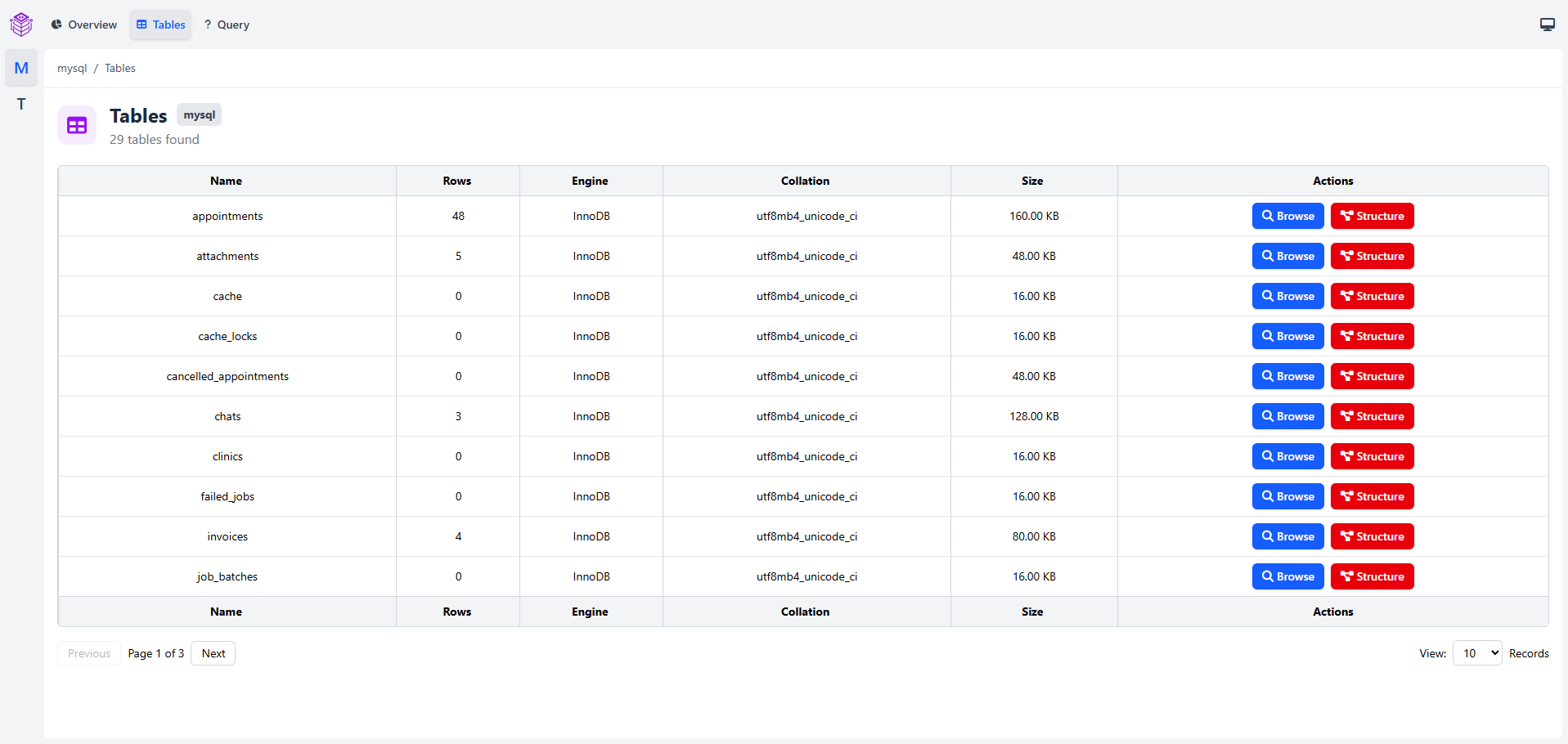Open Structure for the invoices table
The height and width of the screenshot is (744, 1568).
pyautogui.click(x=1372, y=536)
